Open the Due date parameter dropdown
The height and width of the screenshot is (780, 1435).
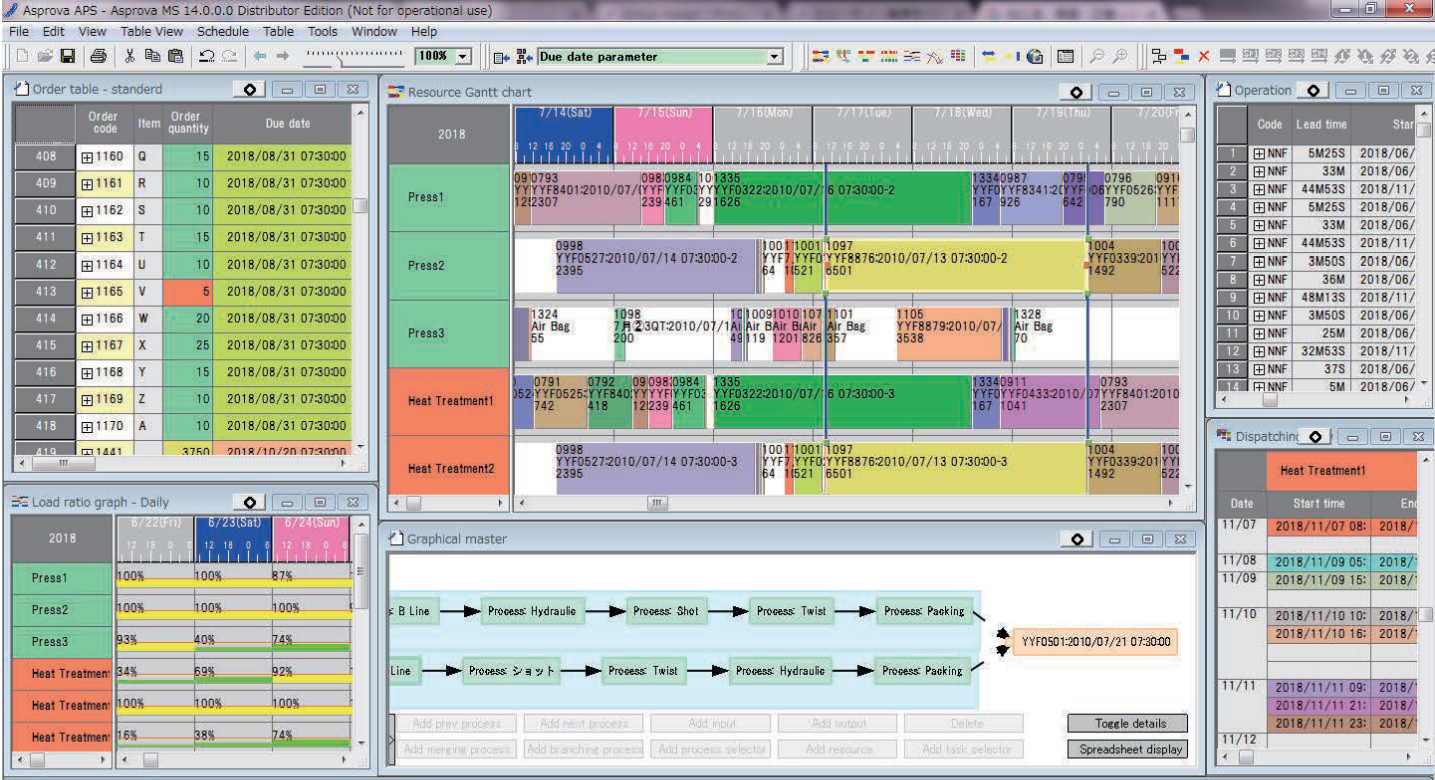point(774,57)
